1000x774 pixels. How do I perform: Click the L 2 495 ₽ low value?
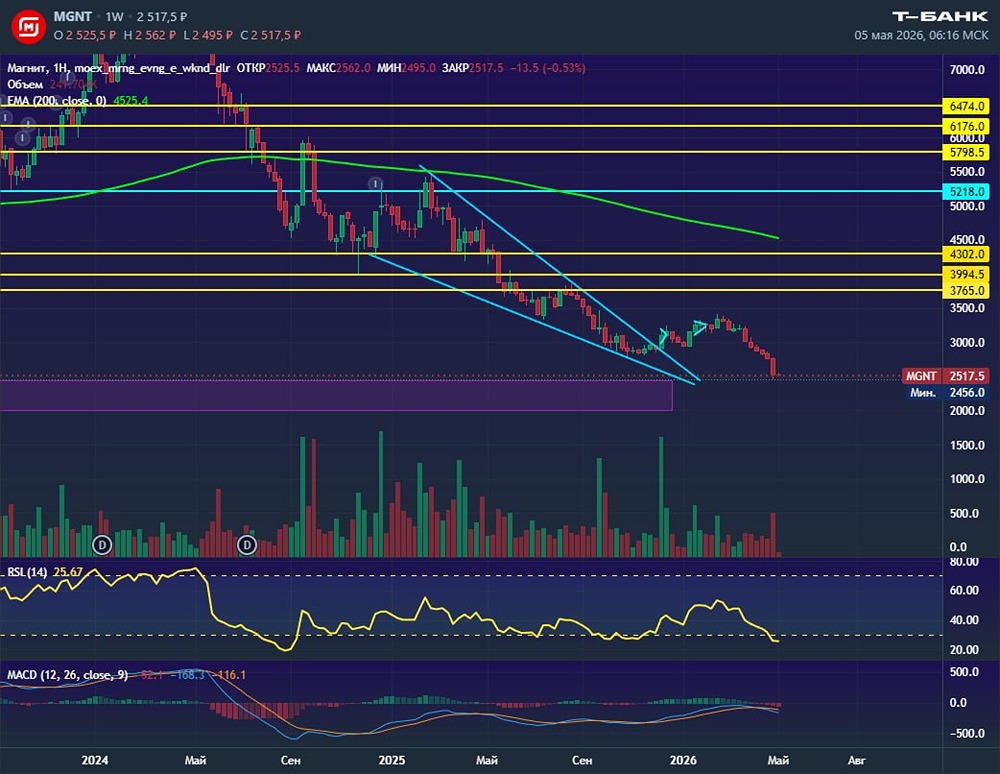coord(208,36)
